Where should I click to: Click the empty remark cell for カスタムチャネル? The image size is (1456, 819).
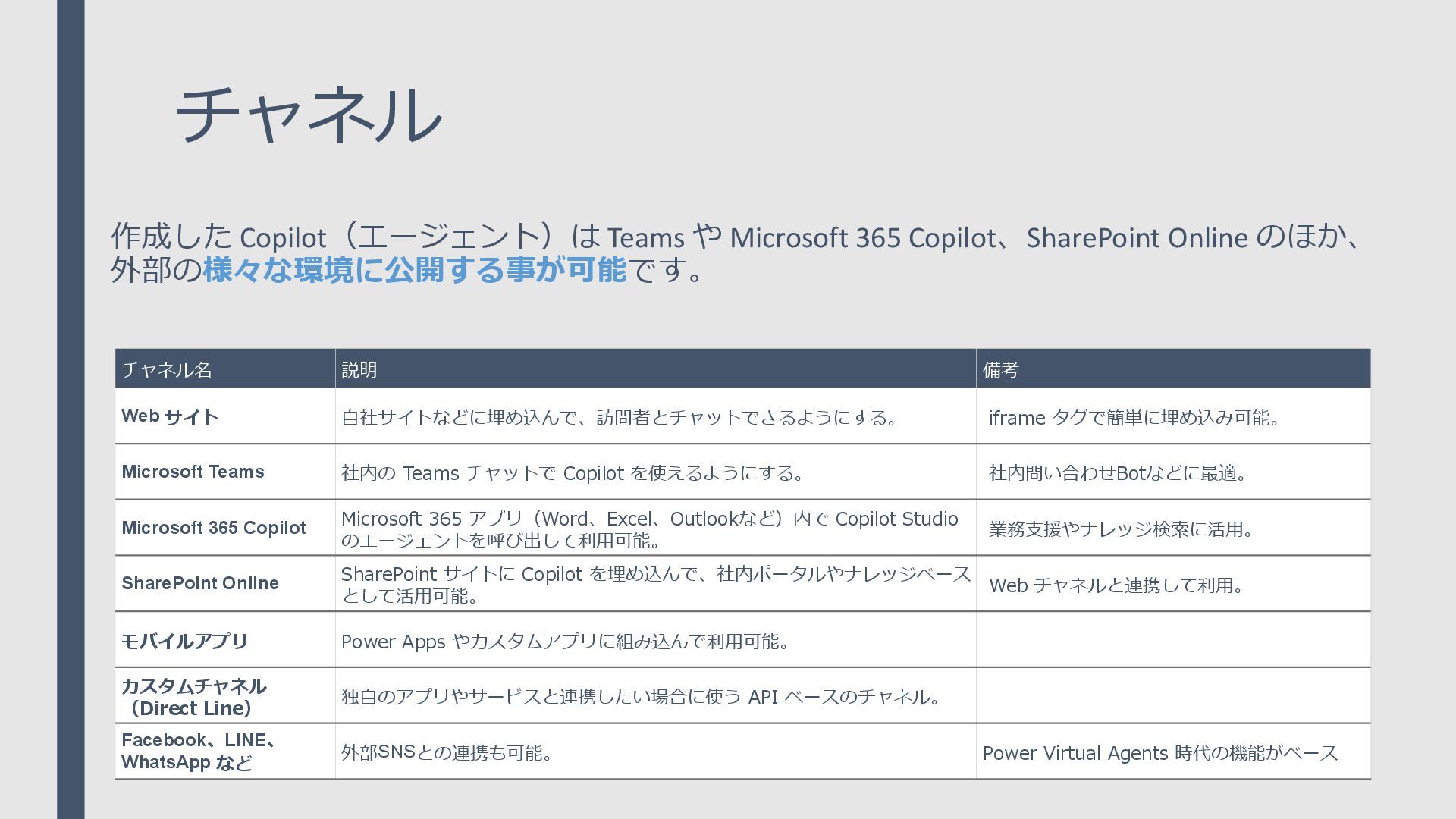(1173, 695)
